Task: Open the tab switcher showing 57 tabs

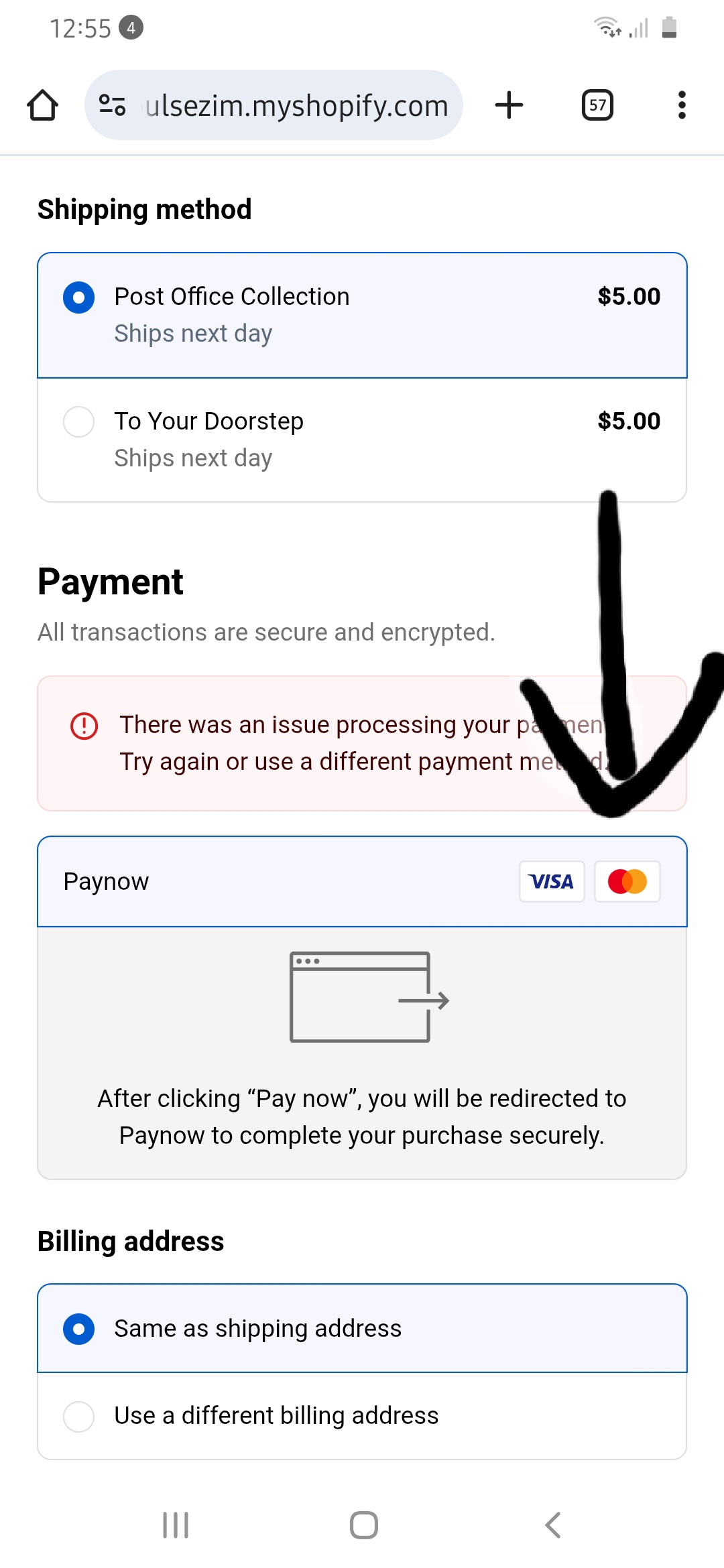Action: pyautogui.click(x=597, y=105)
